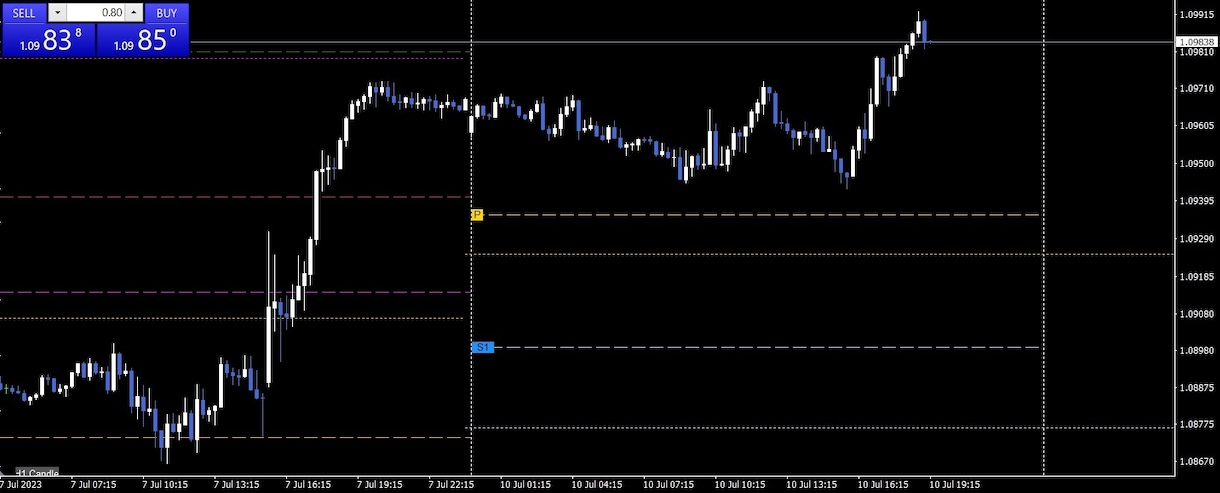Click the 7 Jul 07:15 time label
The height and width of the screenshot is (493, 1220).
coord(92,485)
